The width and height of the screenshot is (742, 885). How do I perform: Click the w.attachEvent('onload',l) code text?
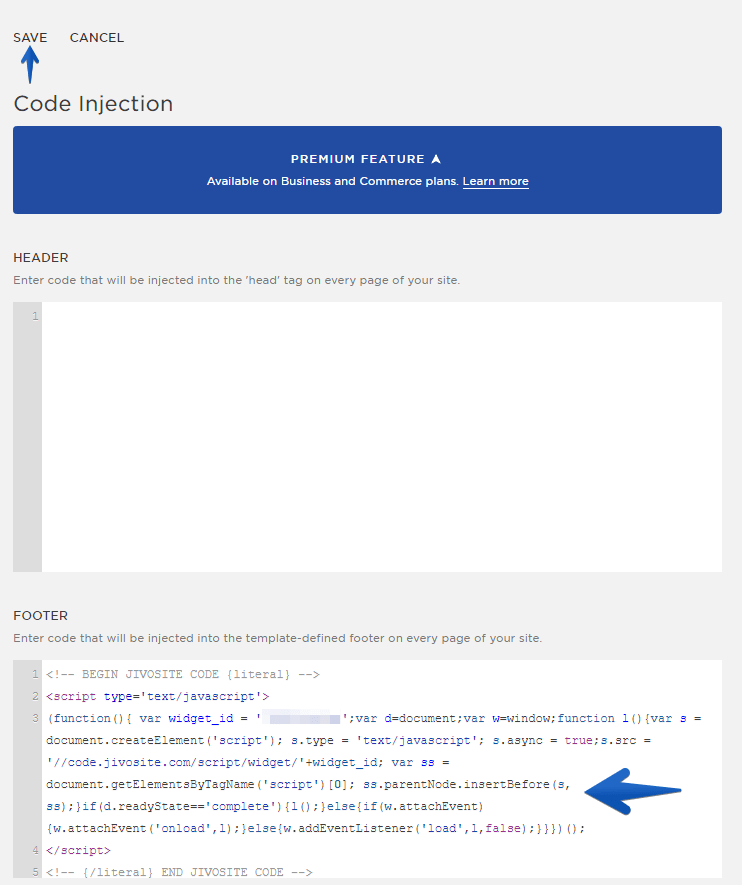pyautogui.click(x=143, y=829)
